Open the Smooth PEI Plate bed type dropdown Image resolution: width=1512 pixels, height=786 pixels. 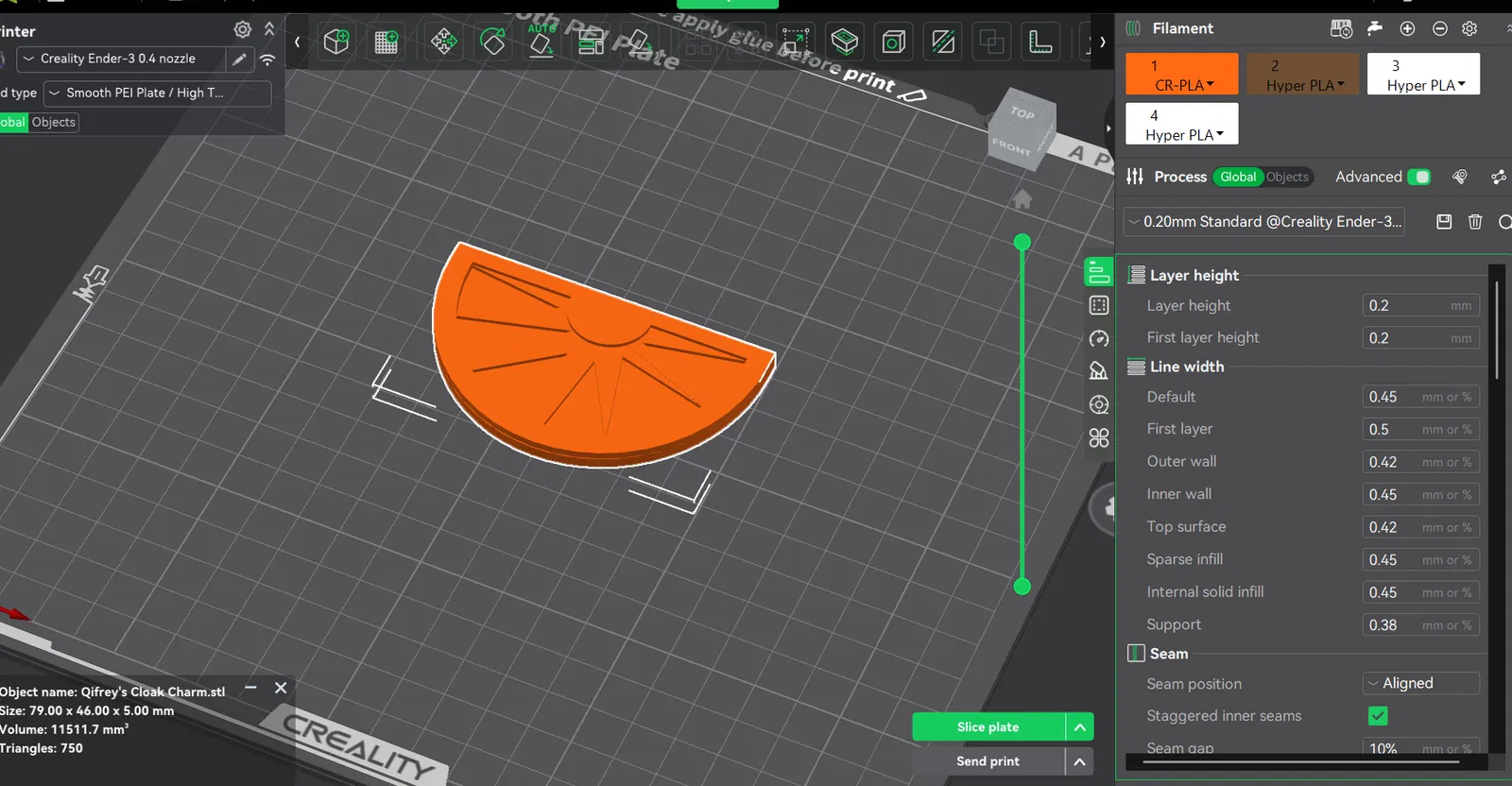pos(158,93)
